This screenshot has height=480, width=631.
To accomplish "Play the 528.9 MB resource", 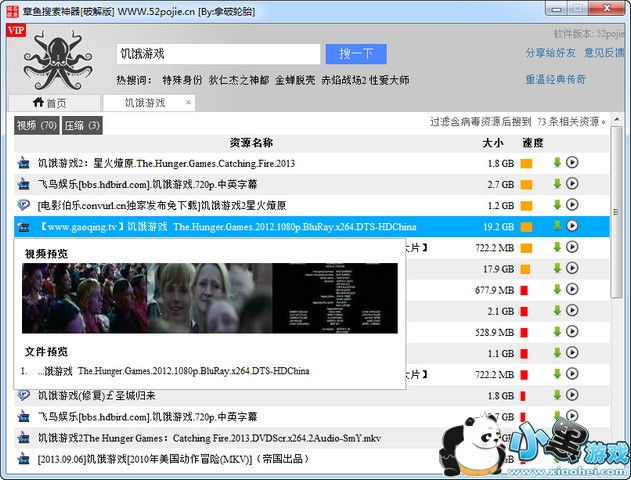I will 572,332.
